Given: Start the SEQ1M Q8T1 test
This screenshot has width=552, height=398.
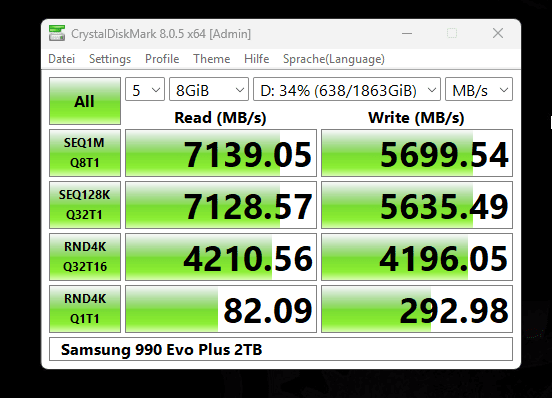Looking at the screenshot, I should 85,153.
